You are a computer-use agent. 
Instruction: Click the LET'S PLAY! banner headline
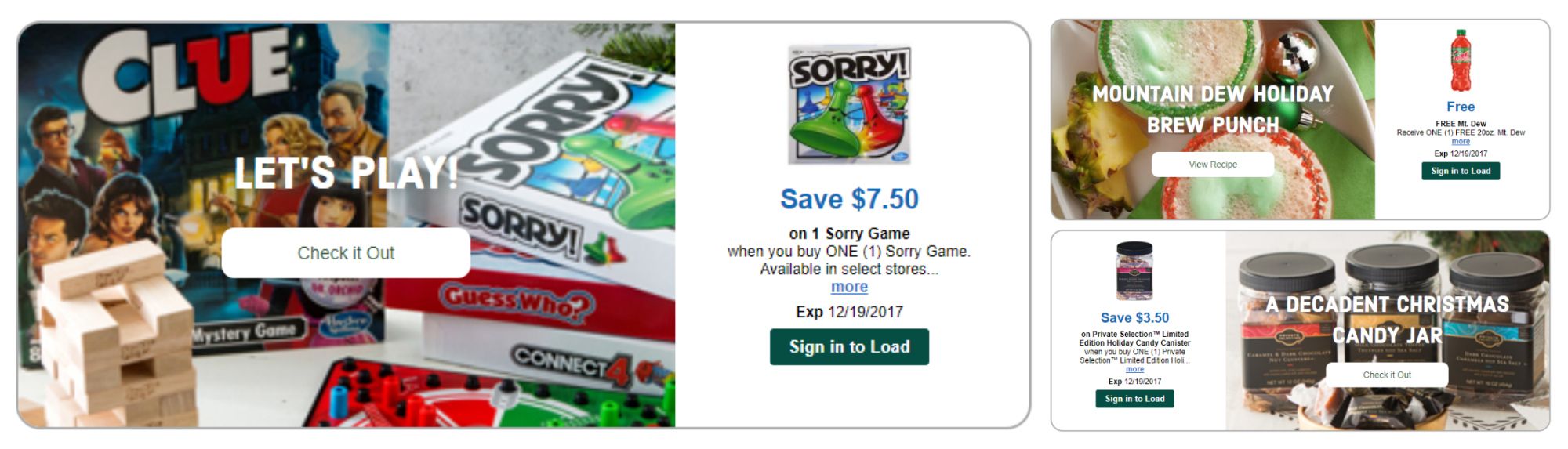point(346,173)
